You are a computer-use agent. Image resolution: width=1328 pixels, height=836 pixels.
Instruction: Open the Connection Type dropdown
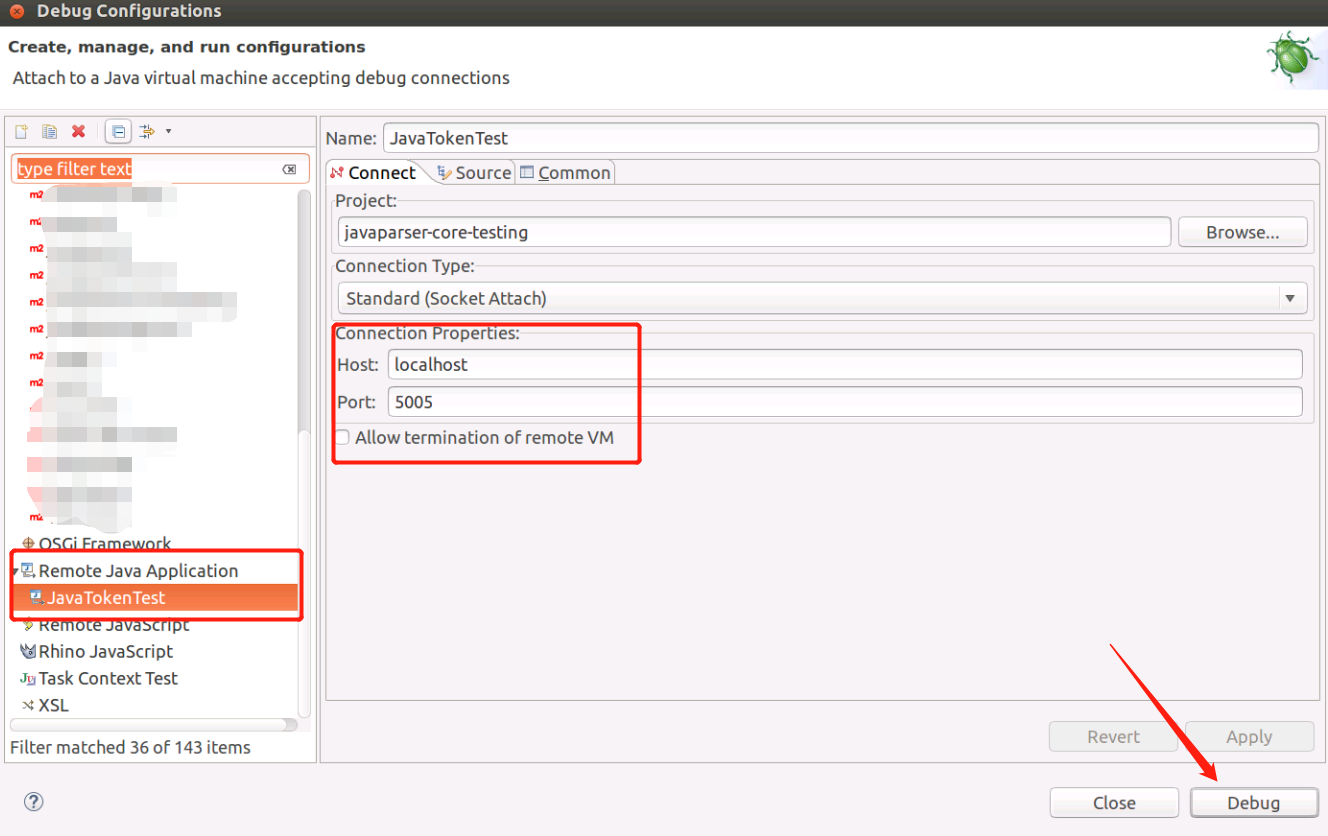pos(1291,297)
